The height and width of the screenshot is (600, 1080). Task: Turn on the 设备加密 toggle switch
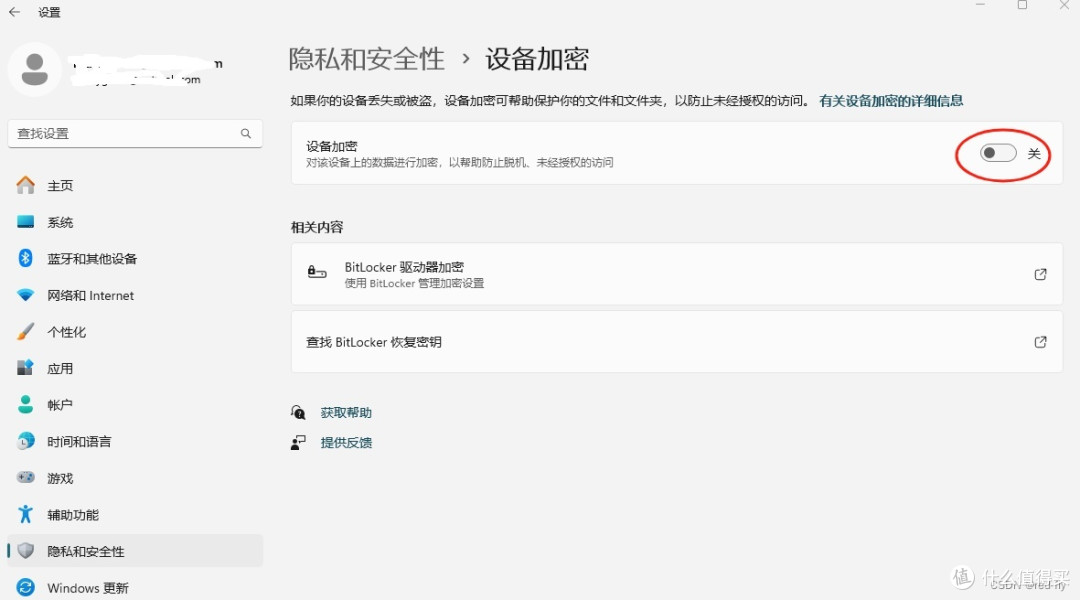click(998, 153)
